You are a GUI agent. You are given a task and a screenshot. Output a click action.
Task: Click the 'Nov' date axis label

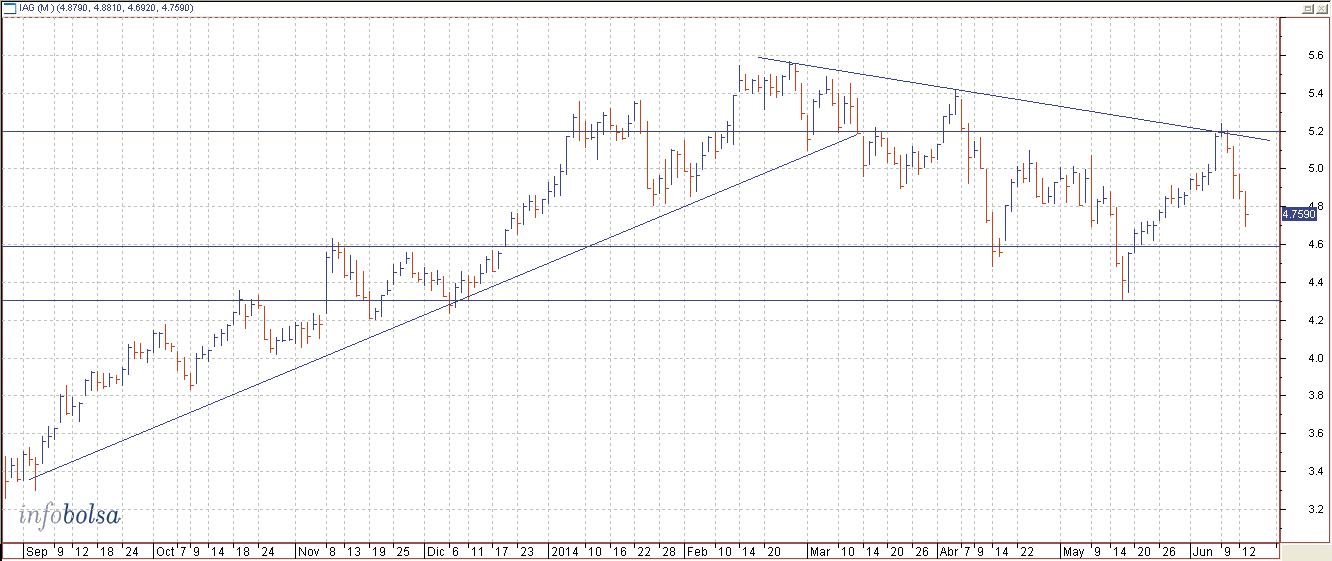[308, 551]
